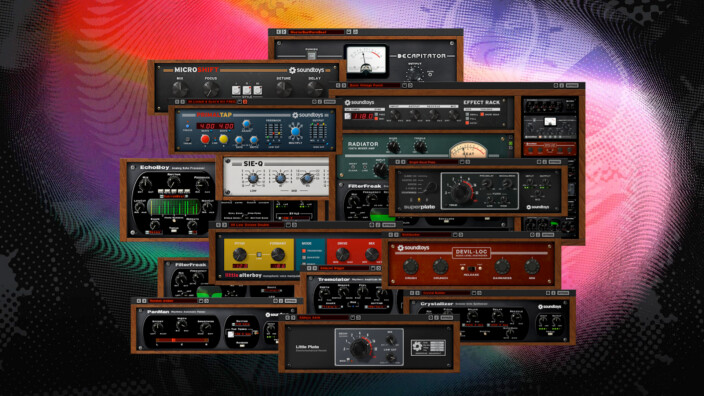The width and height of the screenshot is (704, 396).
Task: Click Soundtoys gear logo on MicroShift
Action: point(292,70)
